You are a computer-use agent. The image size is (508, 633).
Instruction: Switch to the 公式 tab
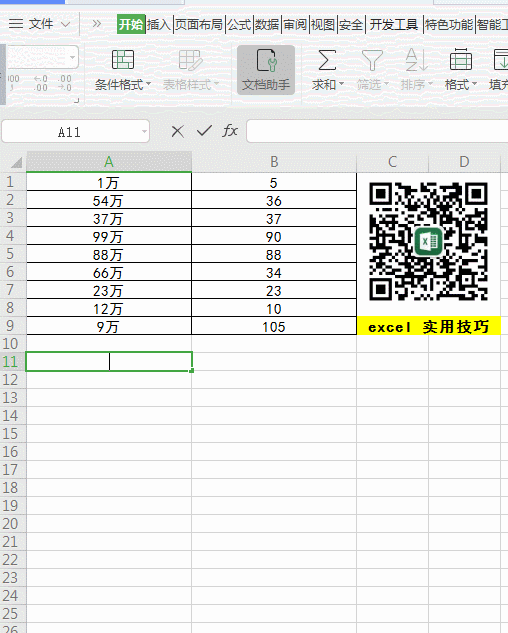point(239,25)
